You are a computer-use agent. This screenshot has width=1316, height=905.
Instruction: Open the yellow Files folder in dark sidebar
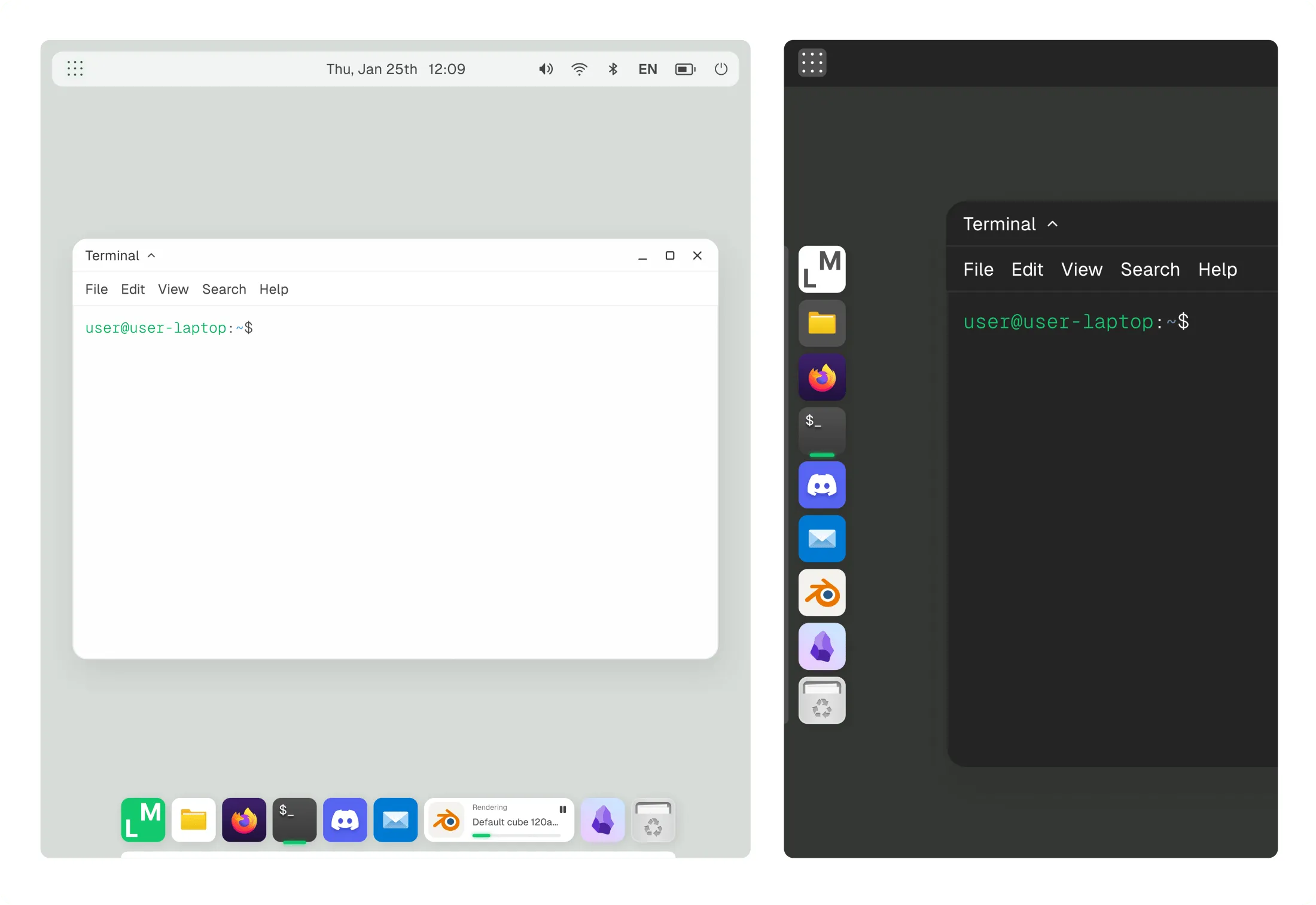(821, 324)
